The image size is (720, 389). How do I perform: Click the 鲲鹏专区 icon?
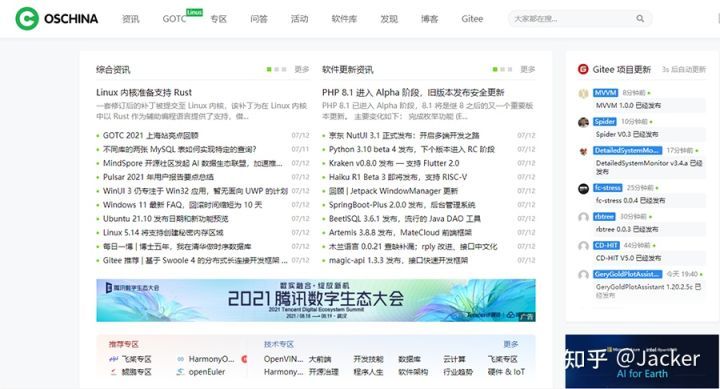[113, 372]
